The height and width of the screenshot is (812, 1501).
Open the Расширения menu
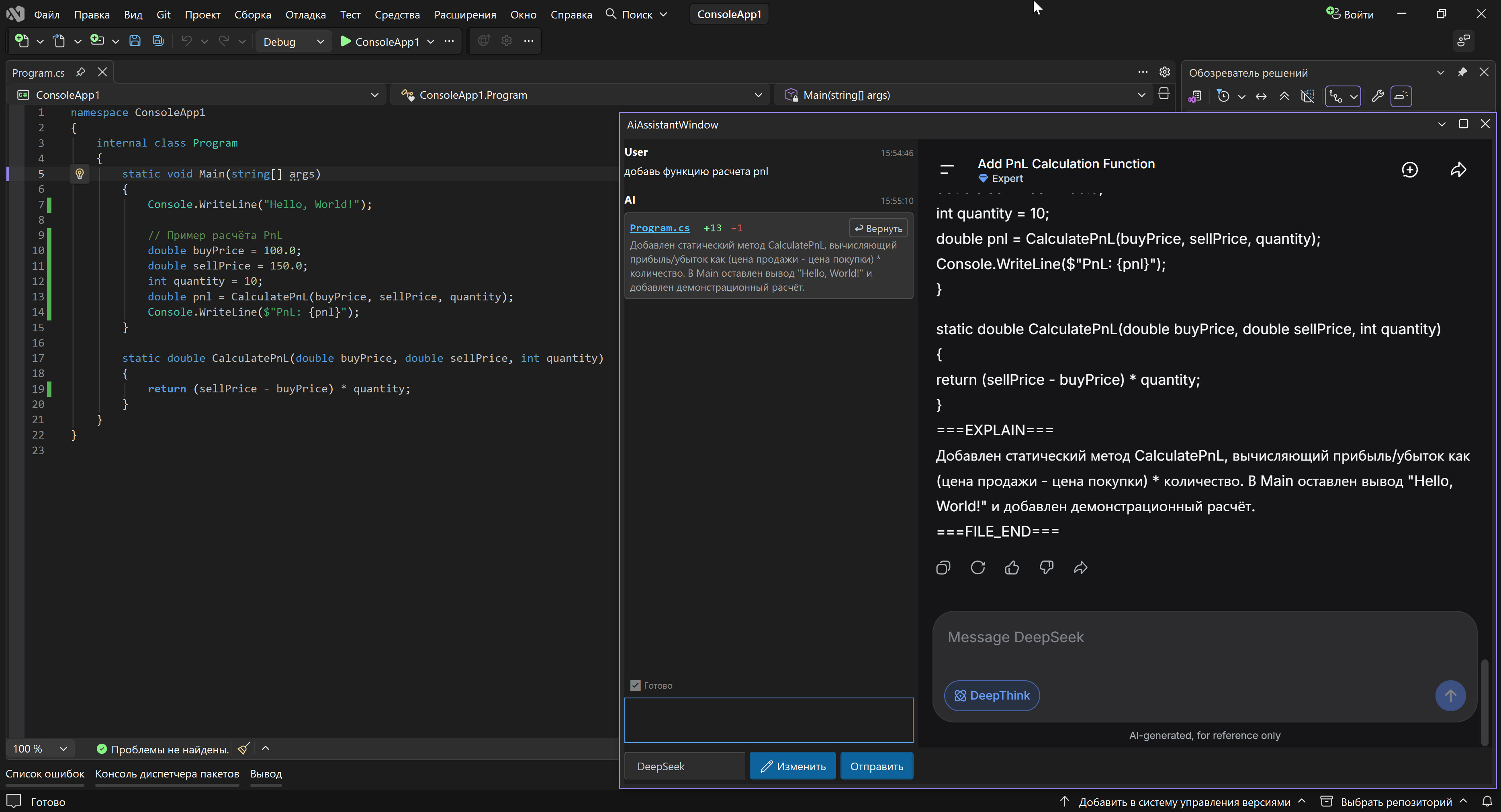pos(465,14)
